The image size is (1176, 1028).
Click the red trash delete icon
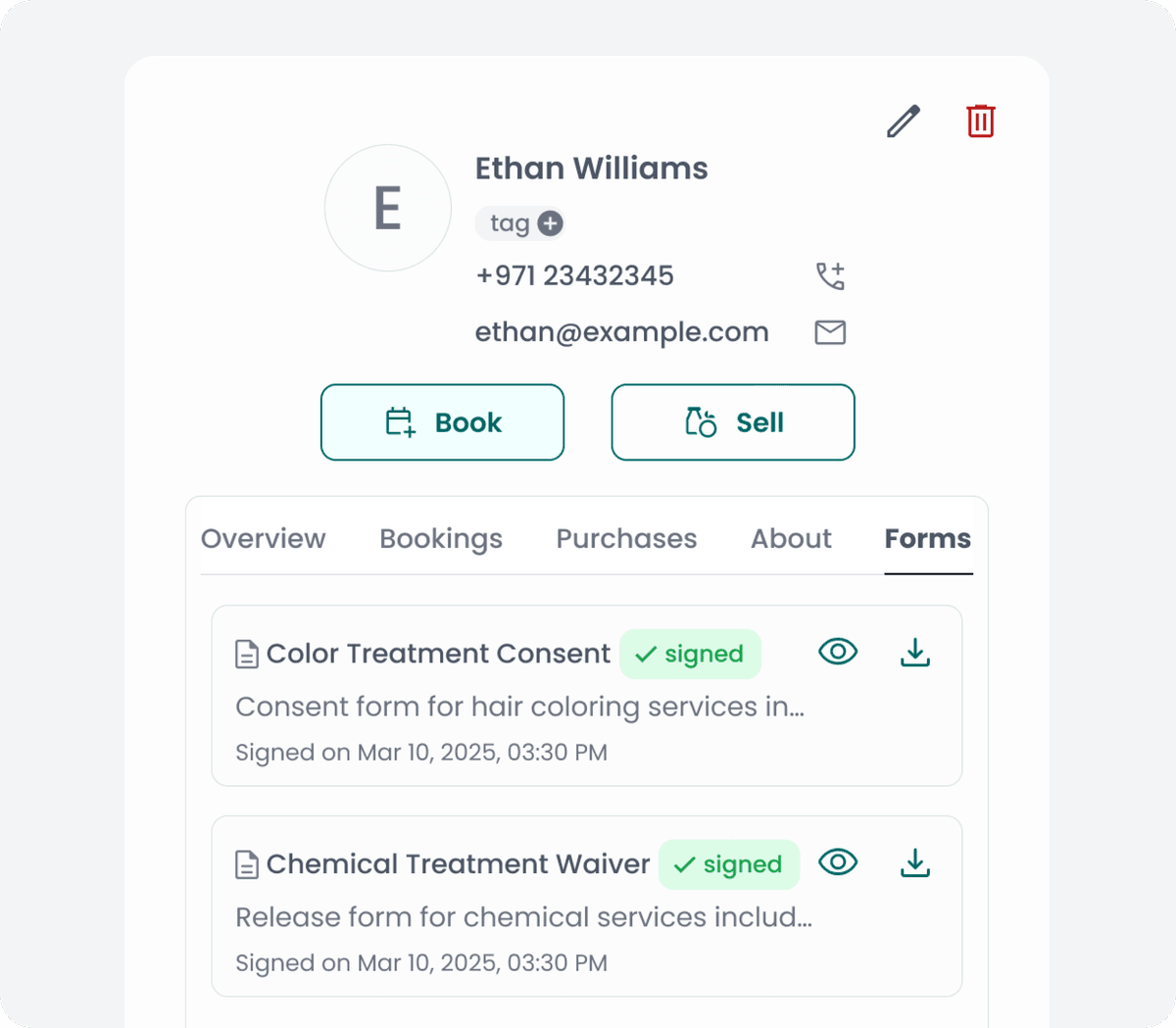click(x=980, y=121)
